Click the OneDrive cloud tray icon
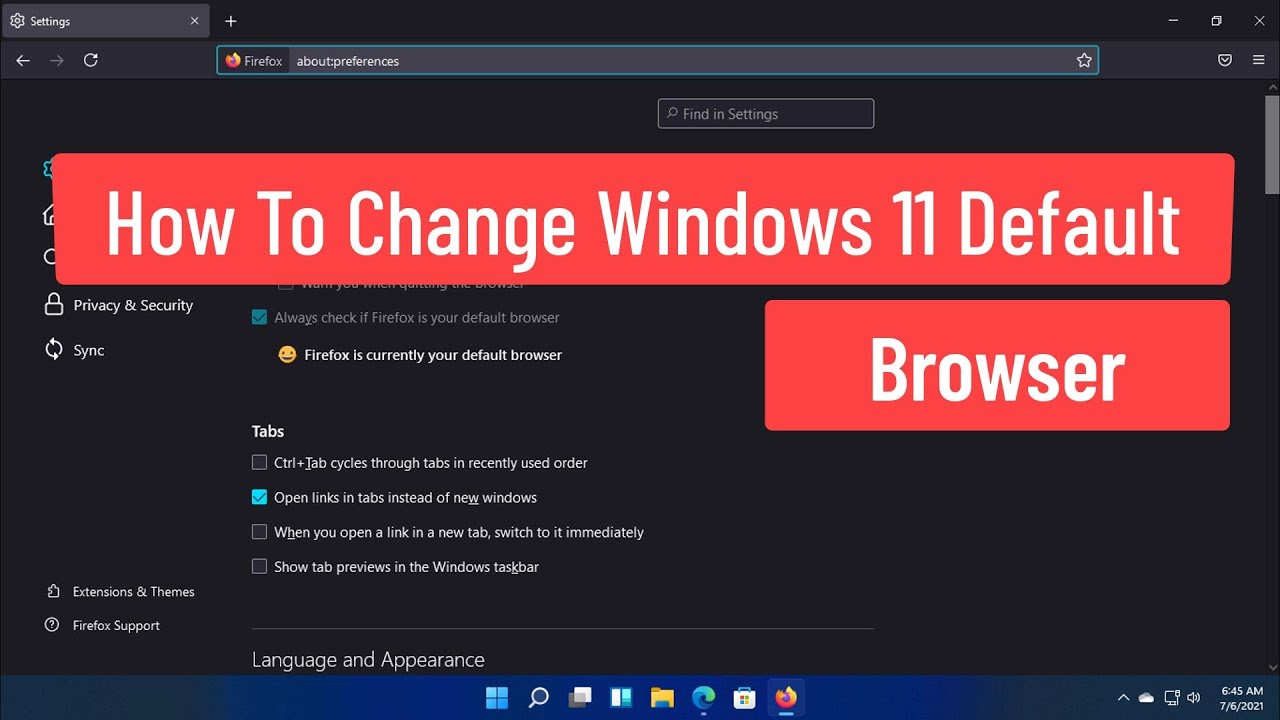This screenshot has width=1280, height=720. point(1147,697)
